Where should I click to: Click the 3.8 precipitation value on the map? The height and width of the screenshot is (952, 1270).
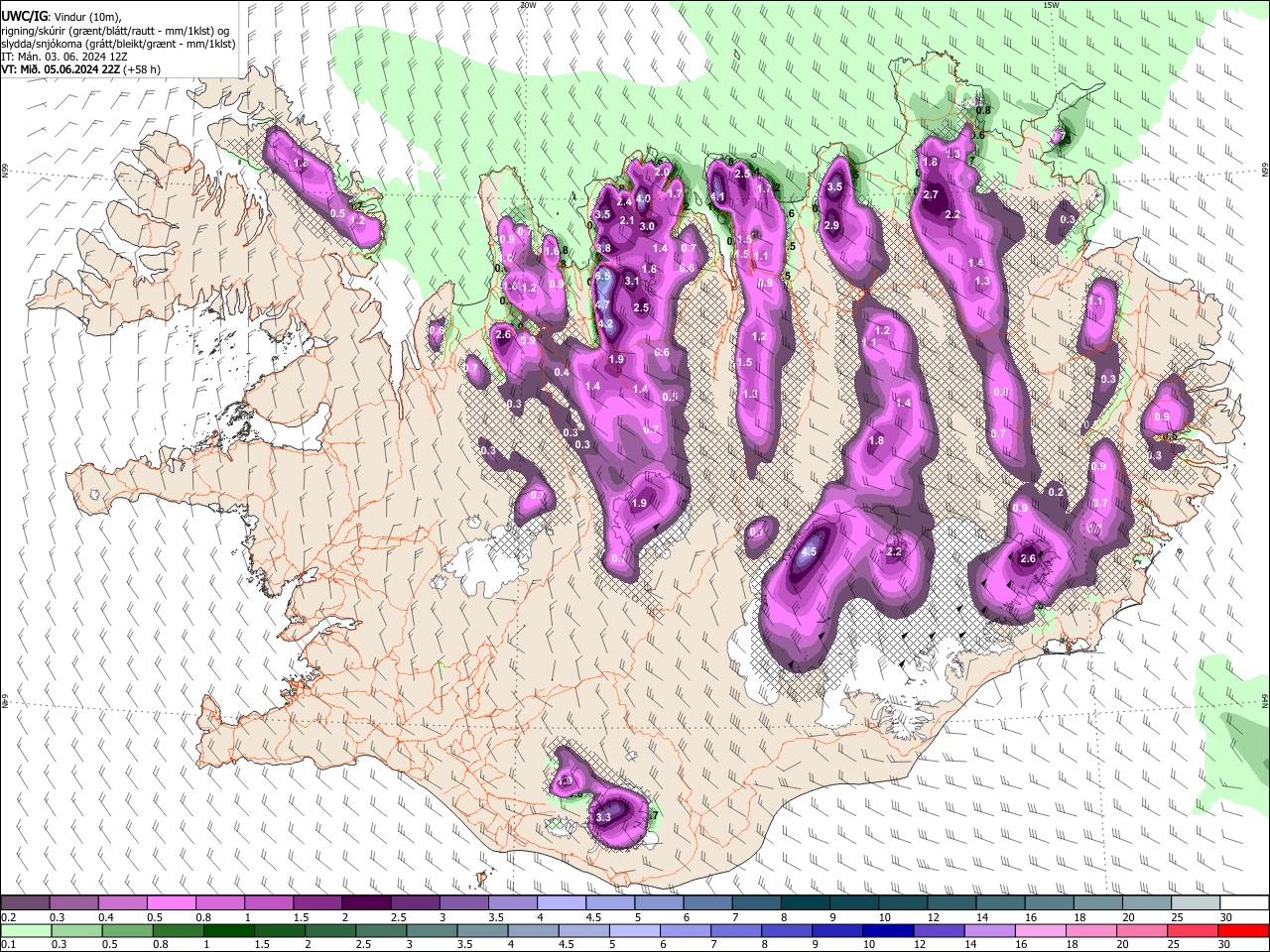pyautogui.click(x=603, y=247)
